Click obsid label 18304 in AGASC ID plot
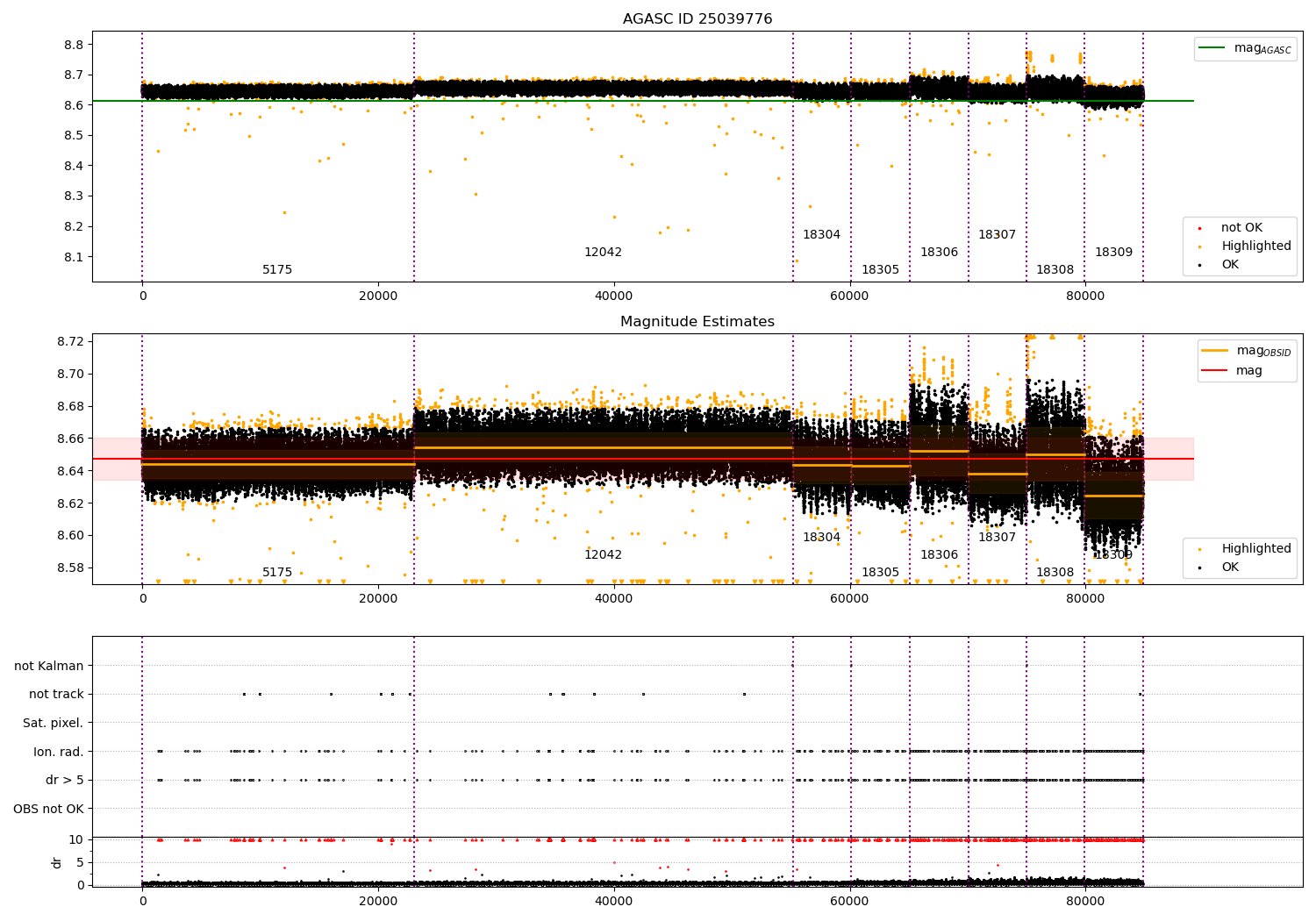 click(x=821, y=235)
